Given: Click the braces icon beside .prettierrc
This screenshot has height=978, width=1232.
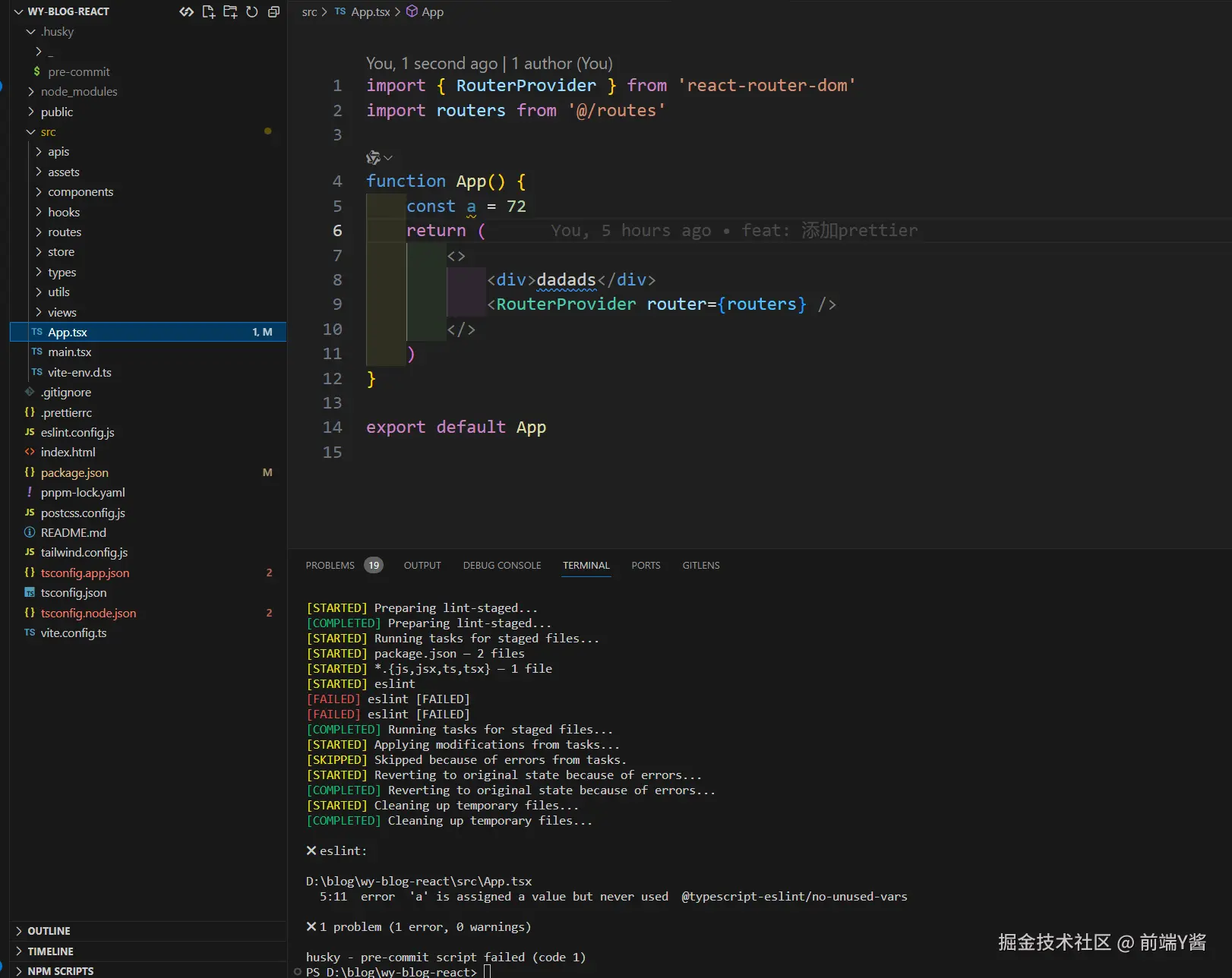Looking at the screenshot, I should [30, 412].
